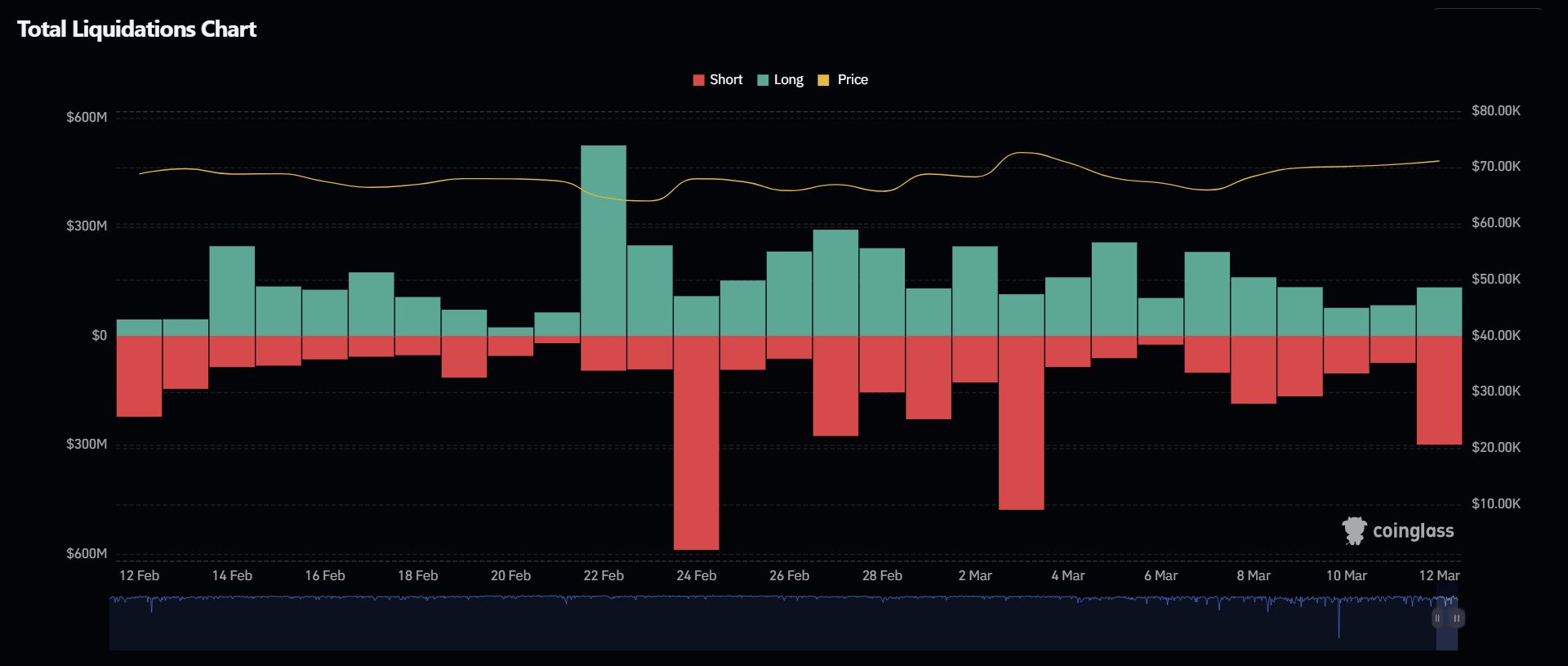Image resolution: width=1568 pixels, height=666 pixels.
Task: Click the 'Total Liquidations Chart' title
Action: point(136,29)
